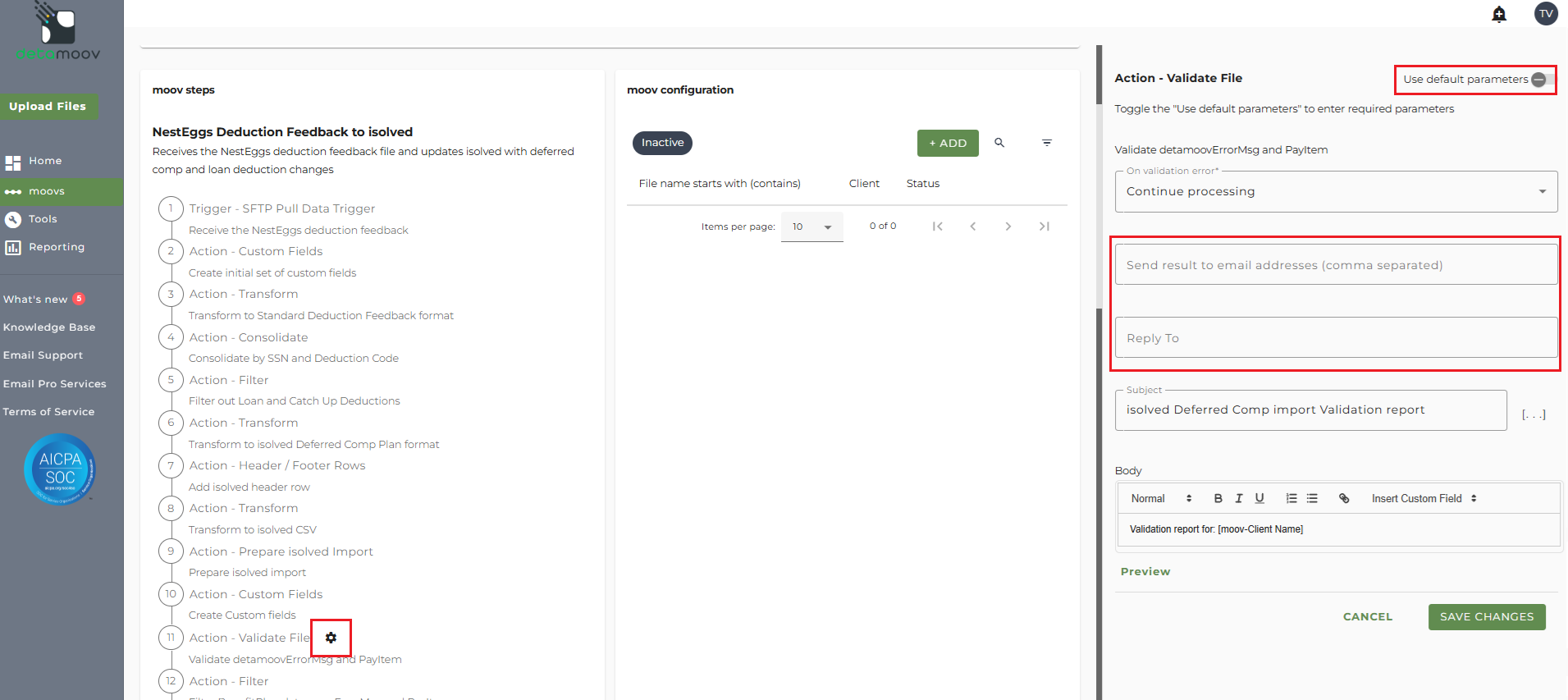
Task: Click the Upload Files button
Action: [x=48, y=107]
